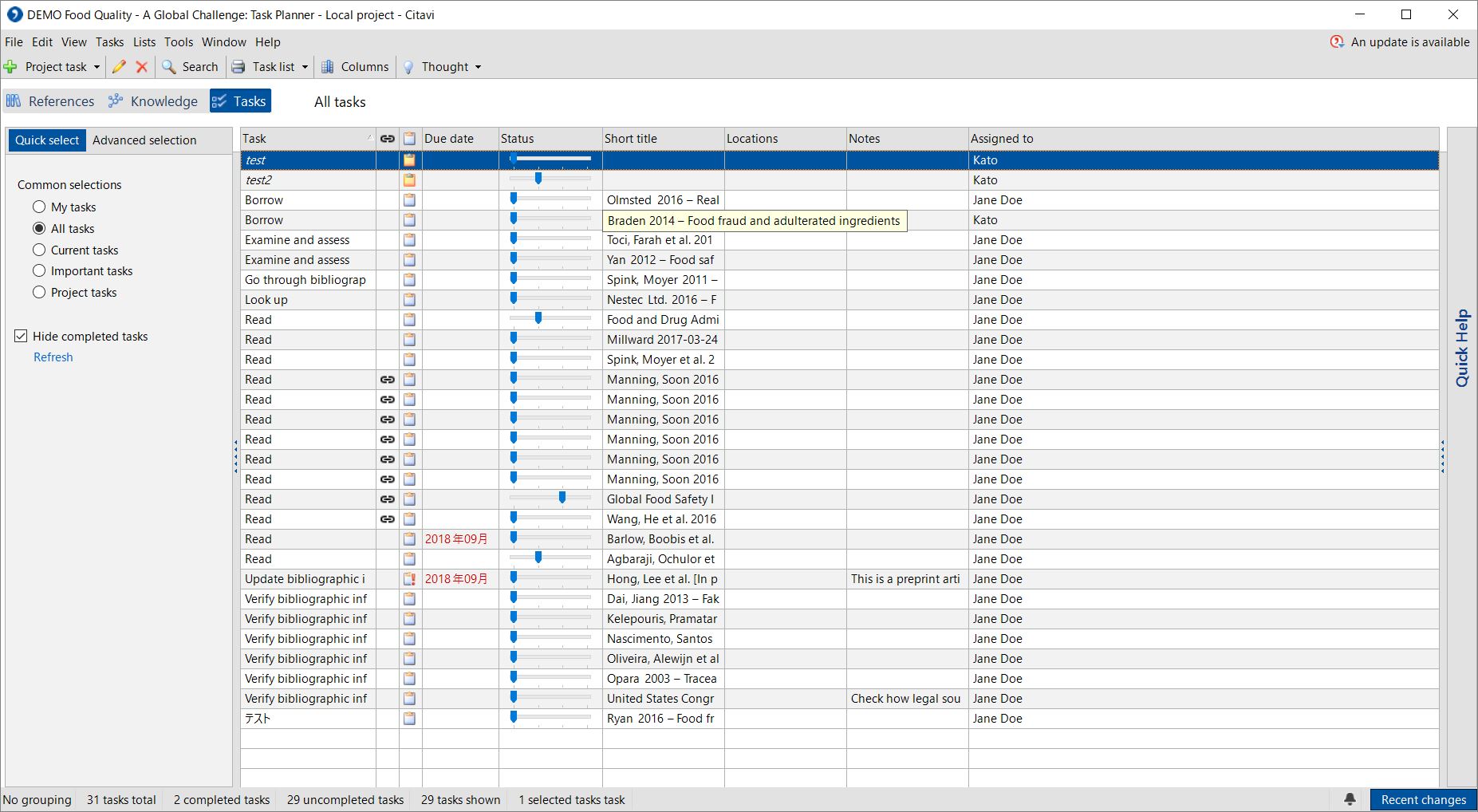
Task: Select the My tasks radio button
Action: click(39, 207)
